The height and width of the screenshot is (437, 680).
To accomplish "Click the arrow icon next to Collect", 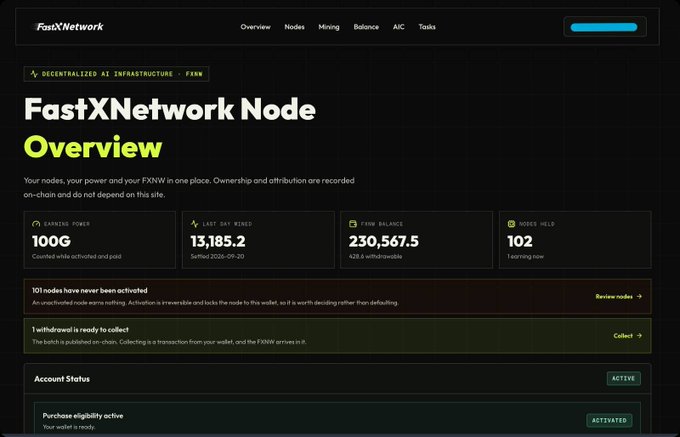I will (639, 336).
